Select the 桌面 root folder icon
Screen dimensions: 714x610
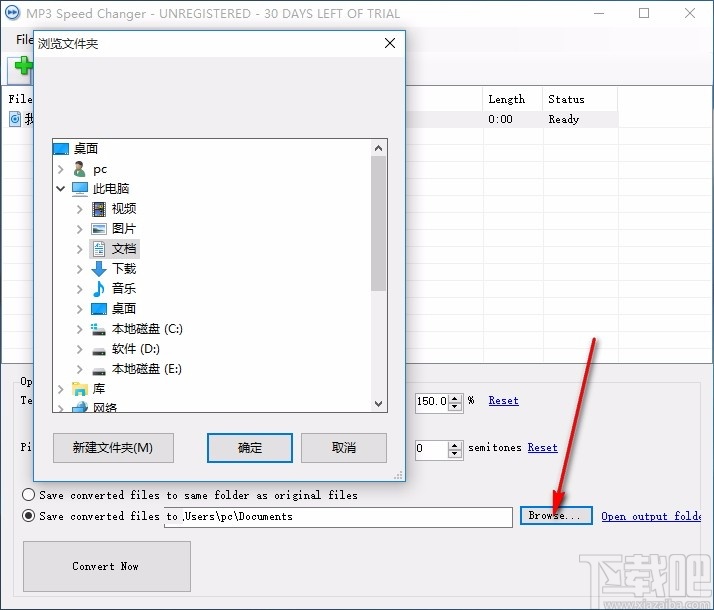(61, 149)
